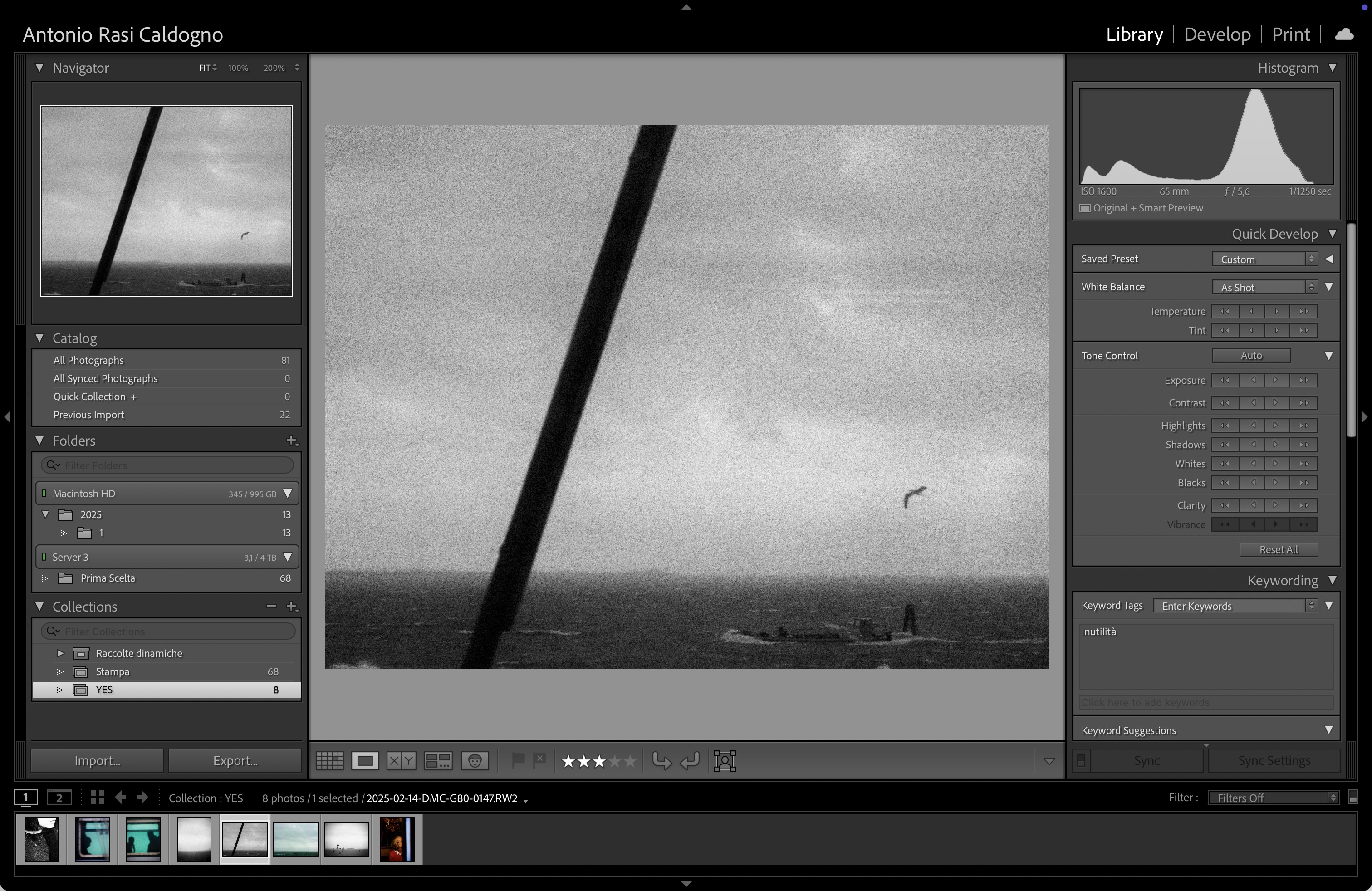The image size is (1372, 891).
Task: Open cloud sync status icon
Action: point(1344,34)
